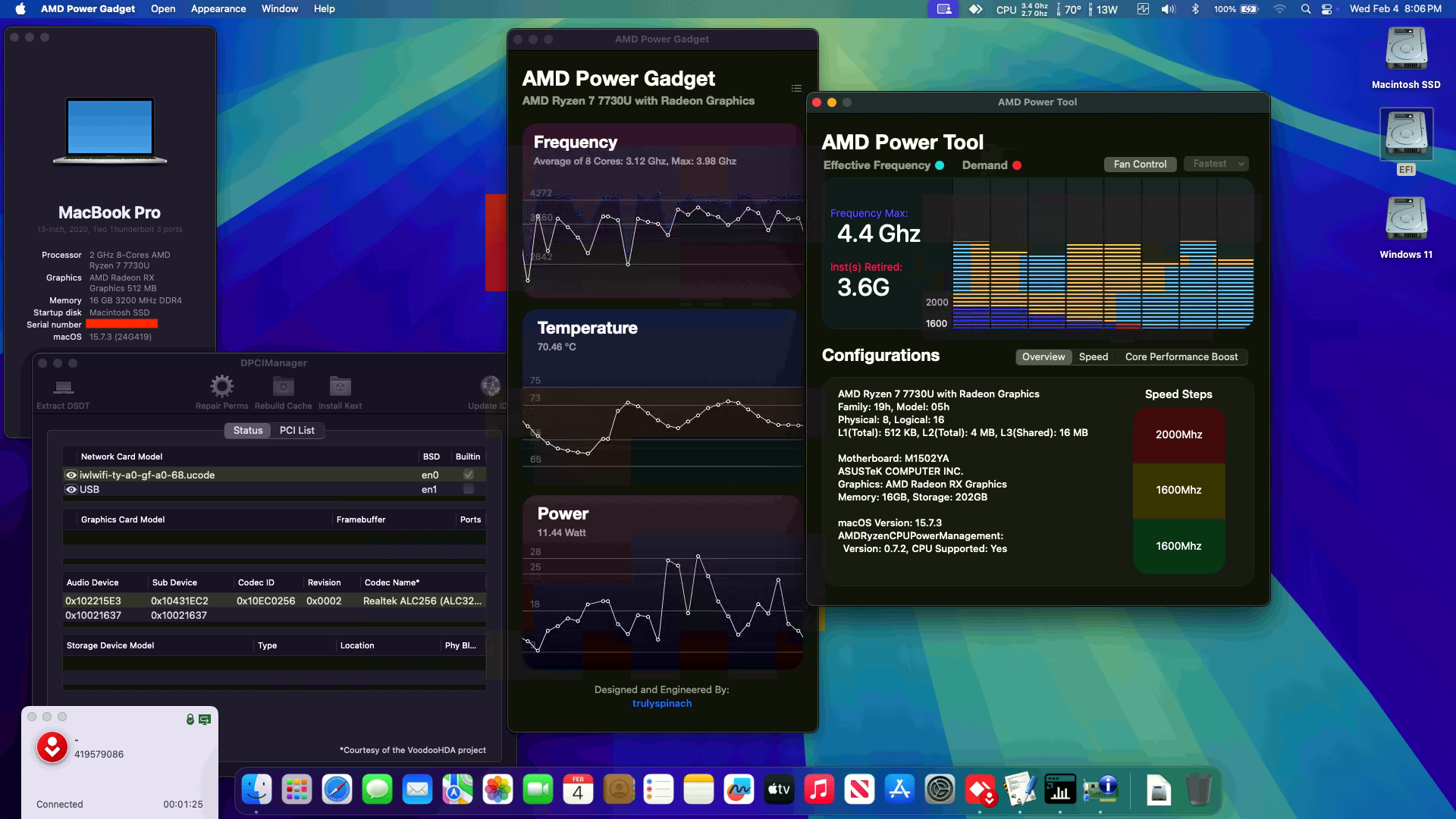
Task: Open App Store from the Dock
Action: [900, 790]
